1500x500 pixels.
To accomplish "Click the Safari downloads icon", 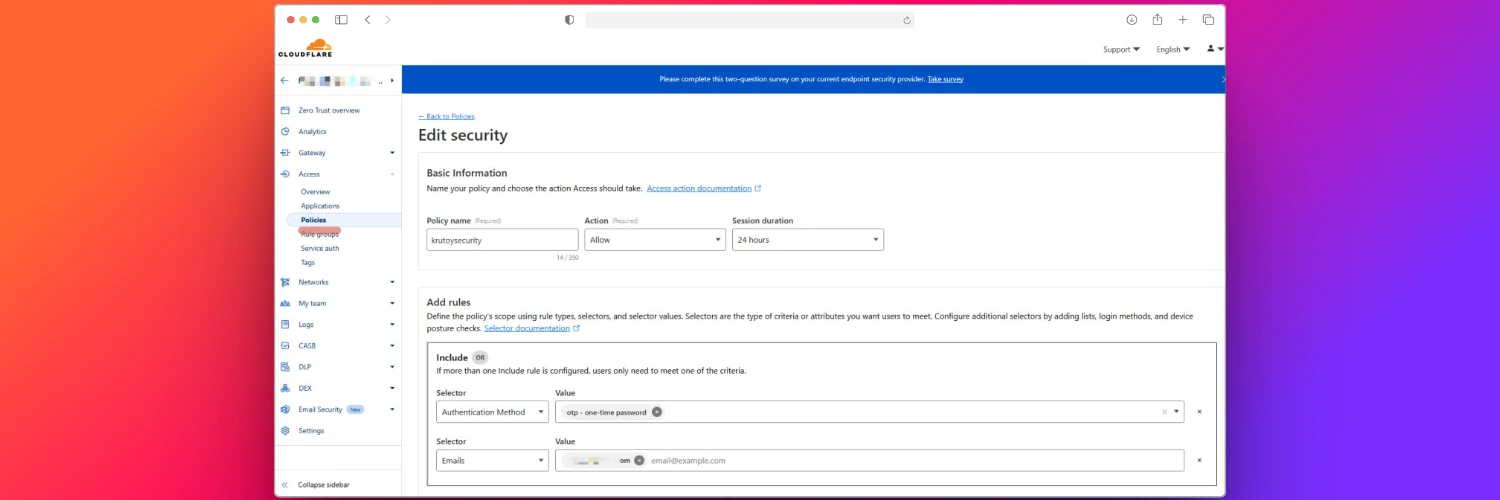I will pos(1131,20).
